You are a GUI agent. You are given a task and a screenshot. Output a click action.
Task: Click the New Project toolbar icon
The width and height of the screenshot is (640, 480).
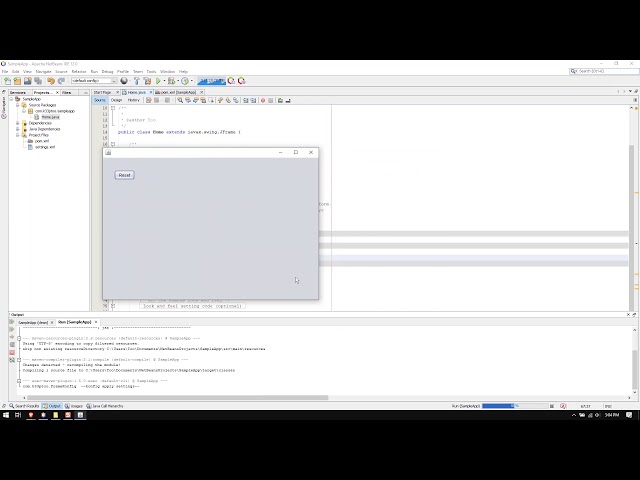[17, 81]
